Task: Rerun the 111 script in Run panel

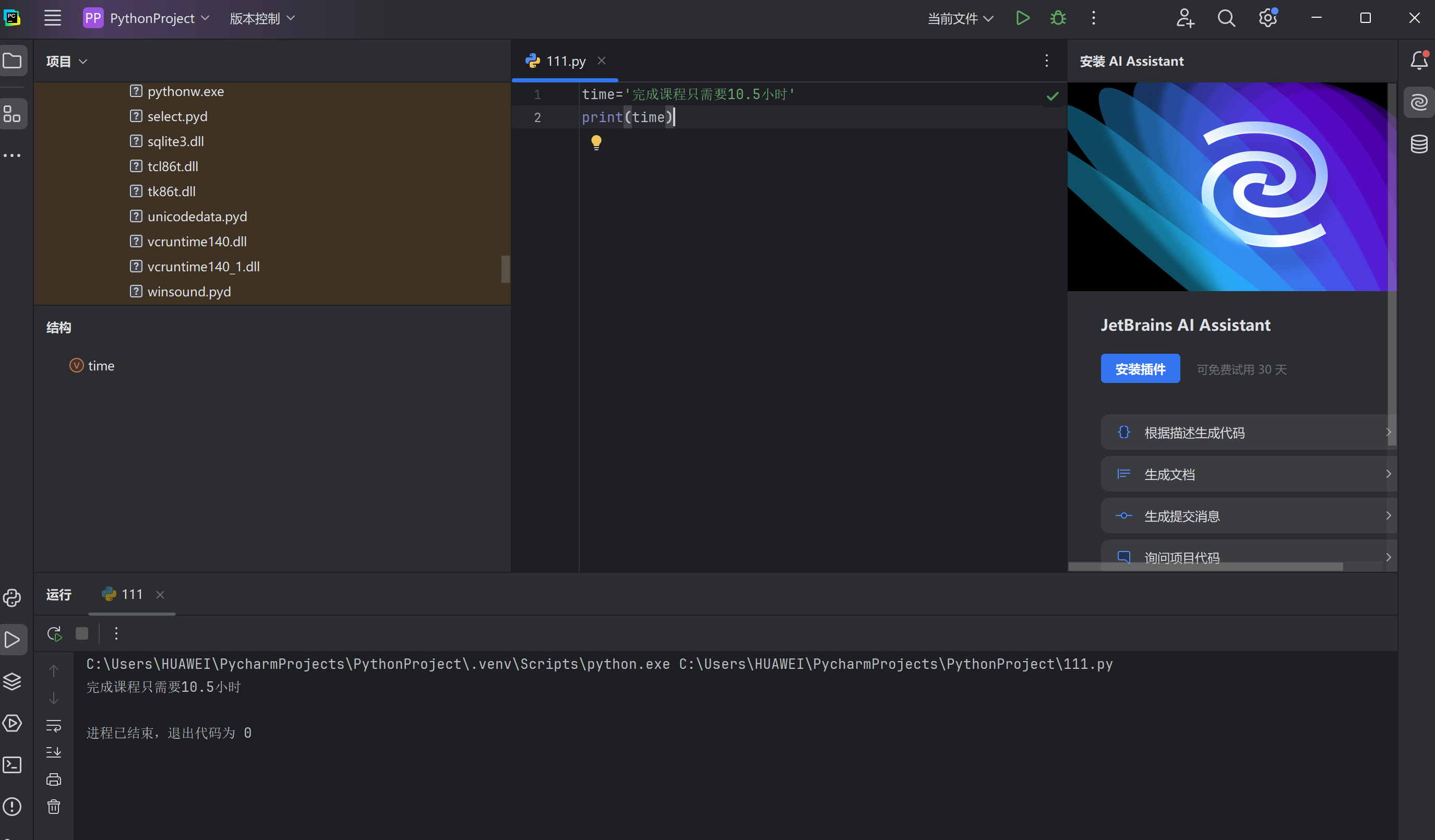Action: [x=54, y=633]
